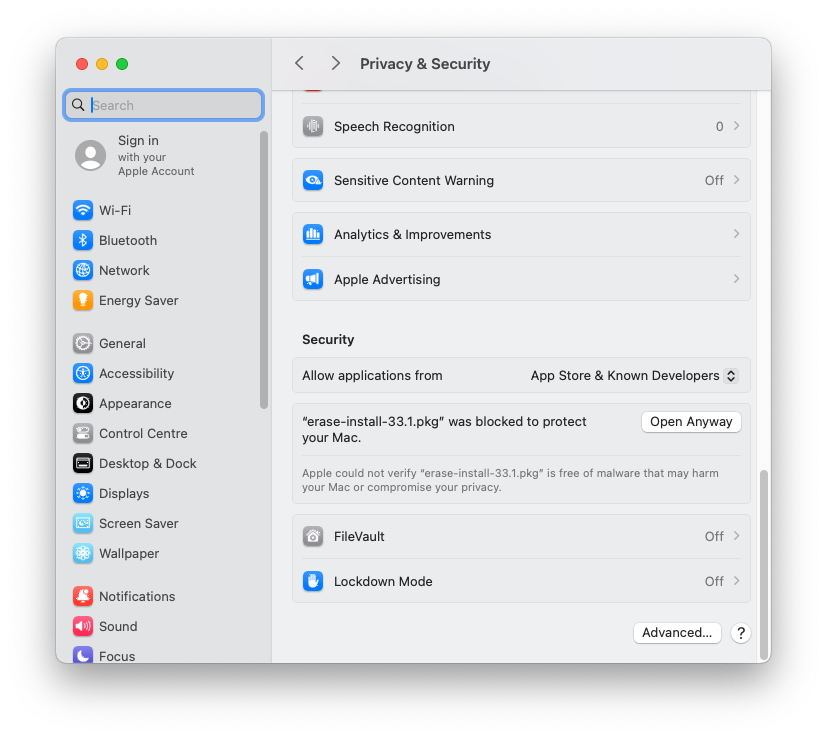
Task: Select the Focus moon icon
Action: 83,655
